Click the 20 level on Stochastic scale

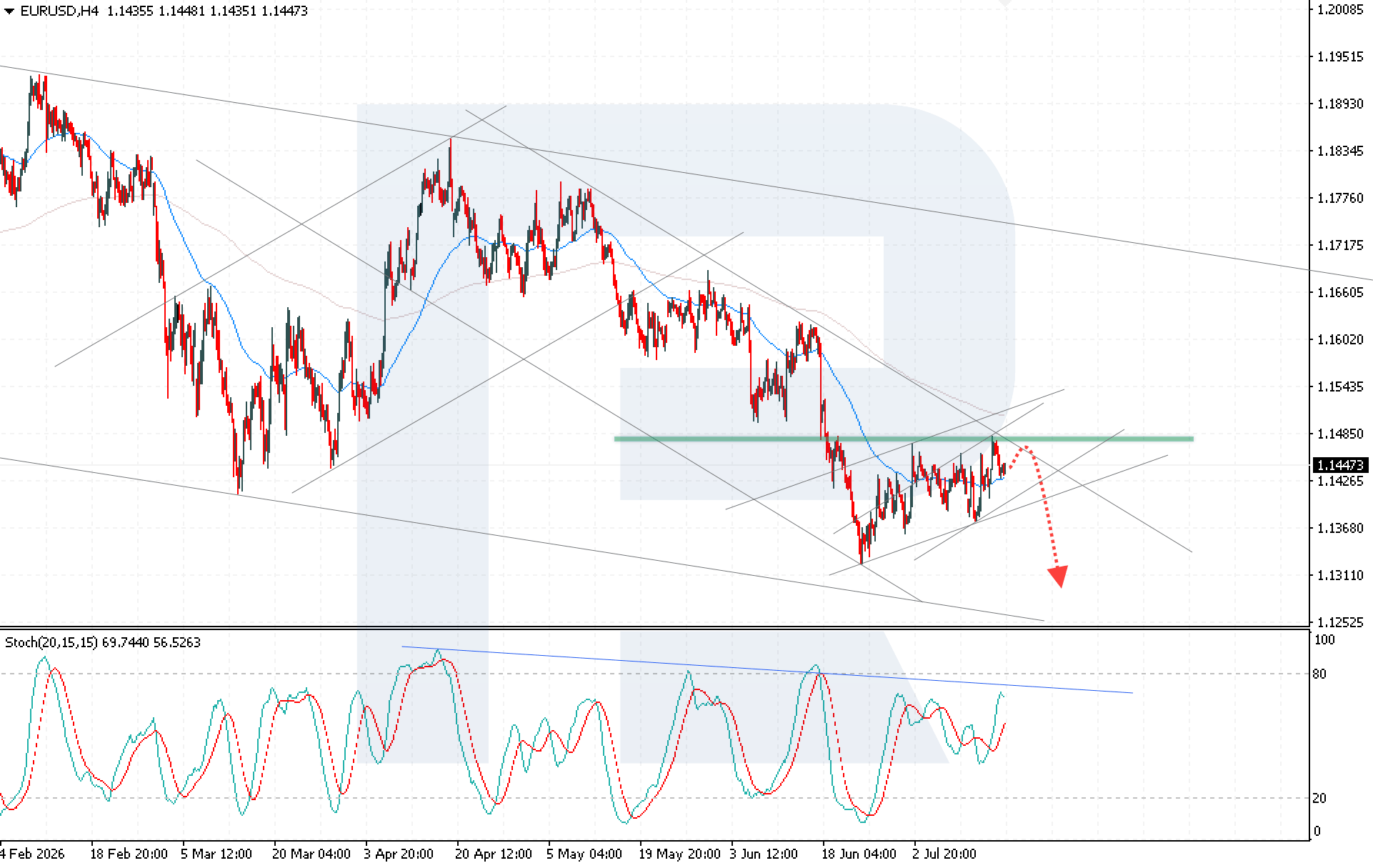click(x=1319, y=798)
